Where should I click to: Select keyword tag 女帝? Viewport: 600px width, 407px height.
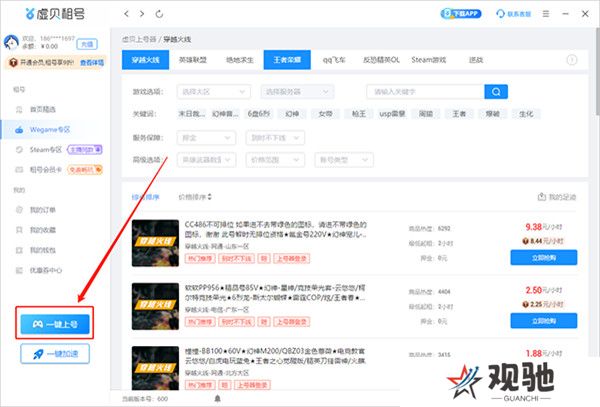326,114
